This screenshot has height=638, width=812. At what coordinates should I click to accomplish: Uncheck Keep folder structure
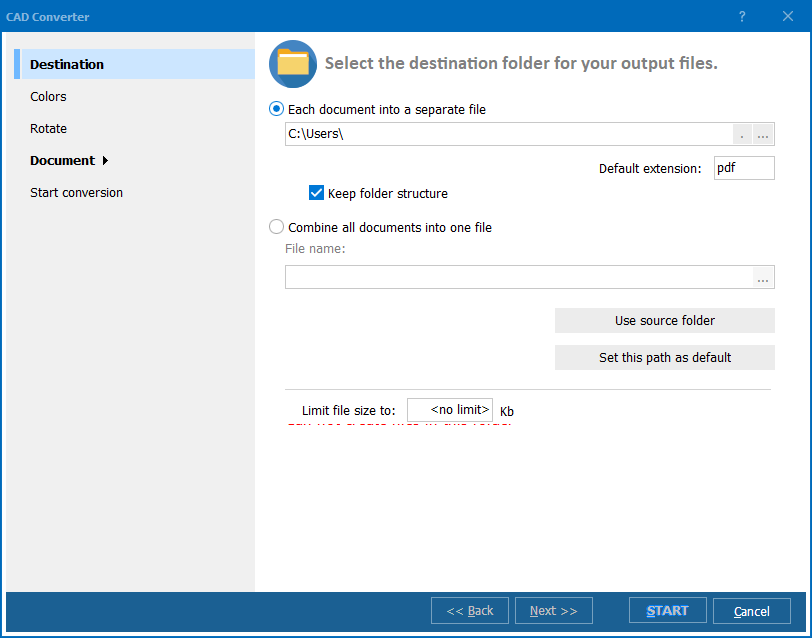(x=317, y=193)
